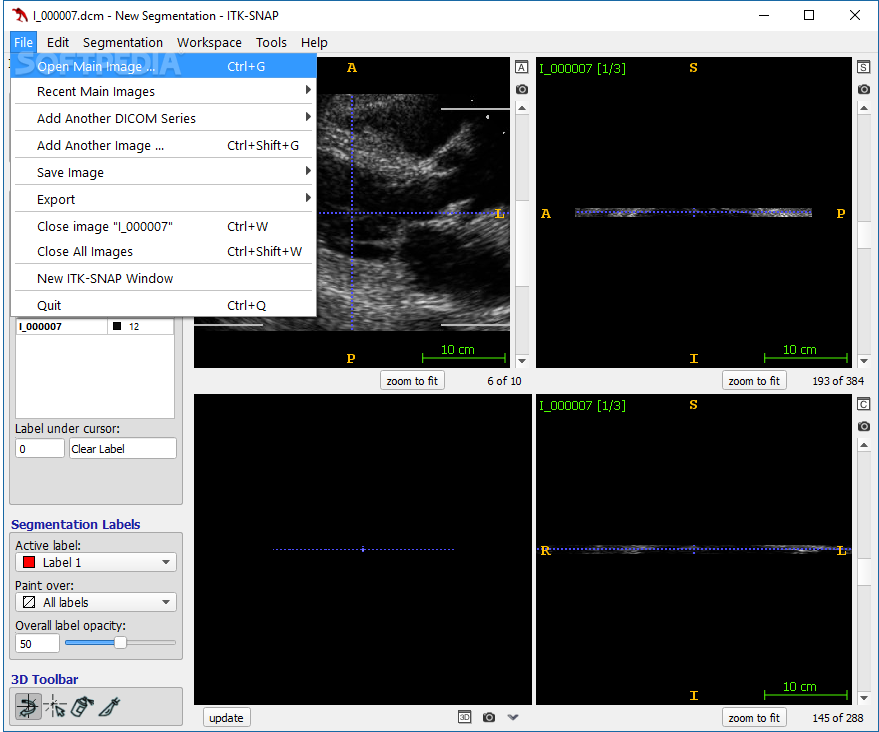Viewport: 879px width, 732px height.
Task: Choose Add Another Image menu entry
Action: (x=163, y=146)
